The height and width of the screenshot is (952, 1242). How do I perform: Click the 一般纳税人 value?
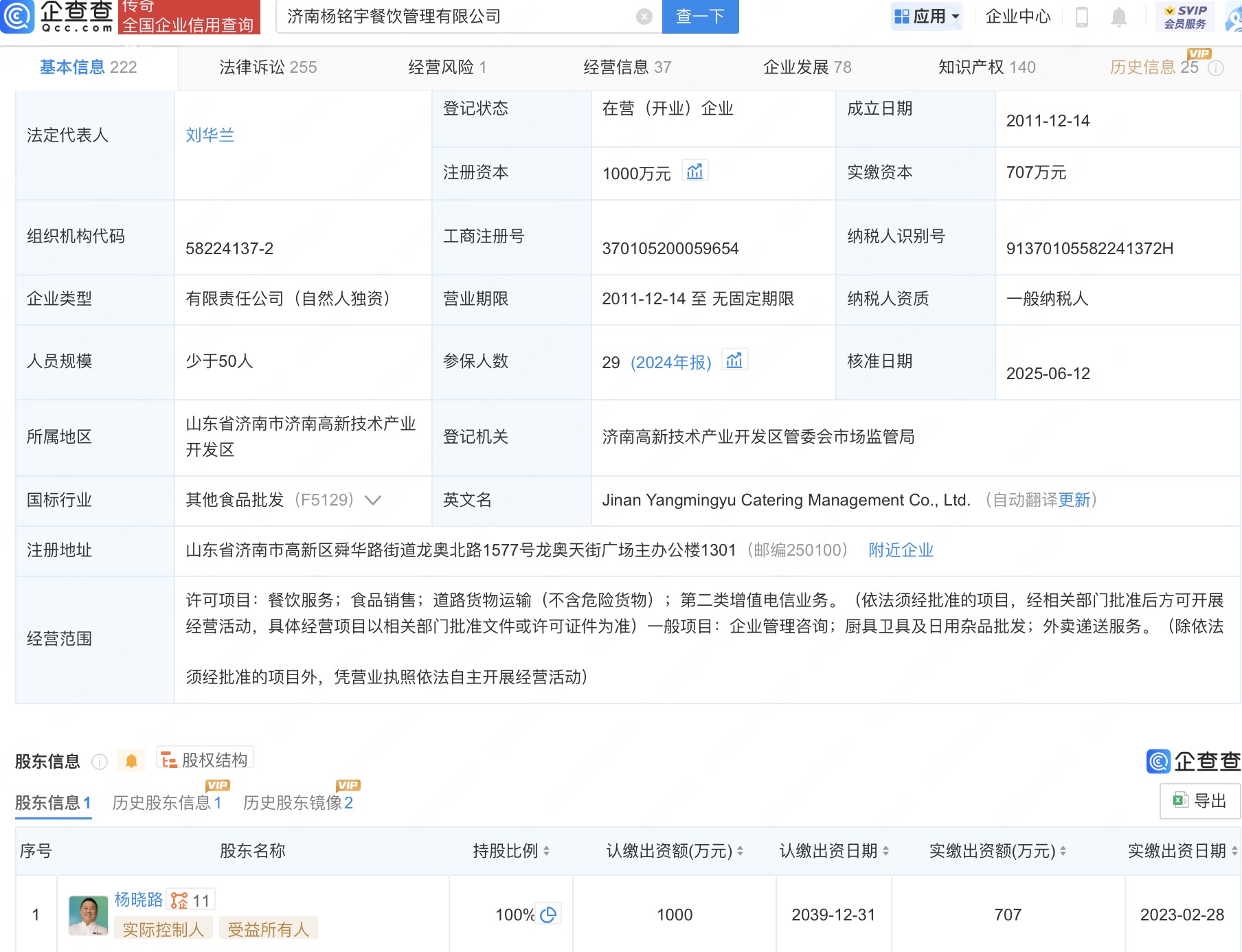click(x=1048, y=299)
